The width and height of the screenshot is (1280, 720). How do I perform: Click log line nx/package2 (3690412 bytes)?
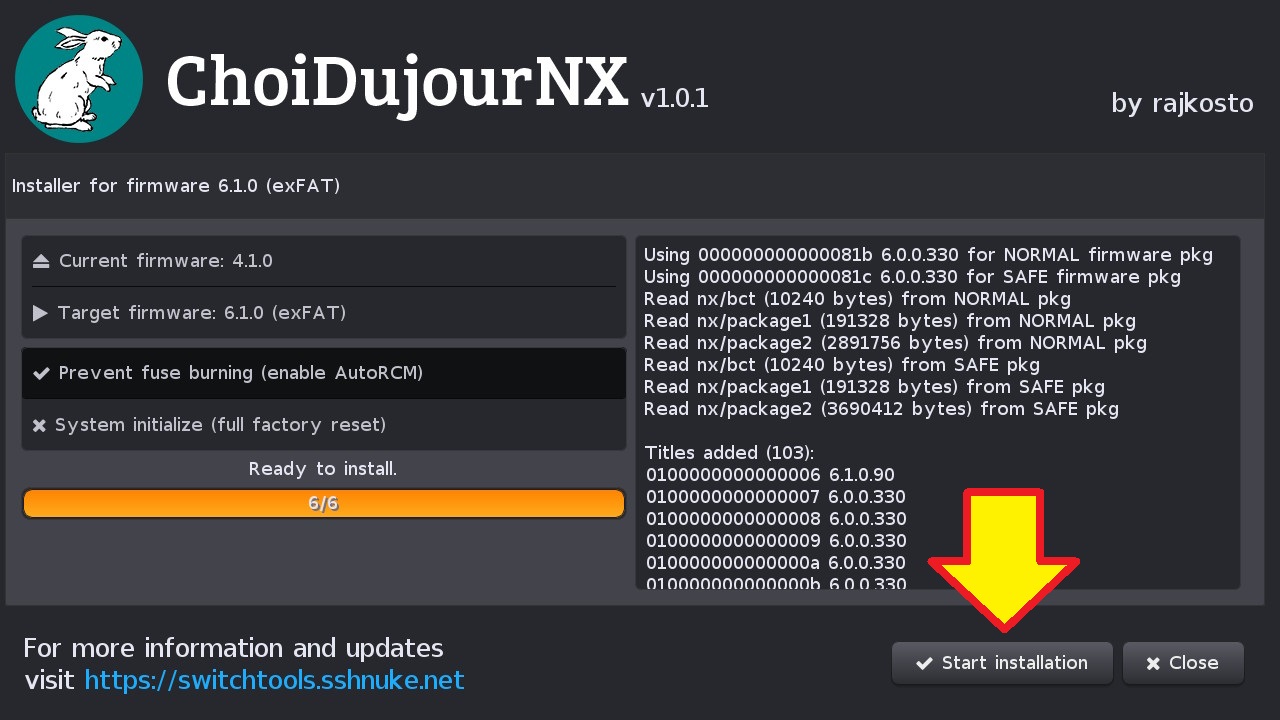pos(881,409)
